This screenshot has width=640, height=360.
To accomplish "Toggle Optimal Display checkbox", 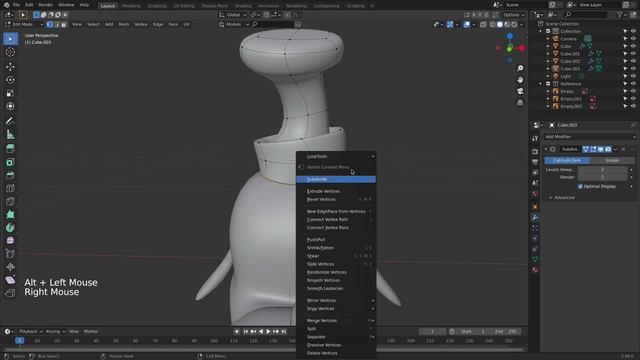I will [x=580, y=187].
